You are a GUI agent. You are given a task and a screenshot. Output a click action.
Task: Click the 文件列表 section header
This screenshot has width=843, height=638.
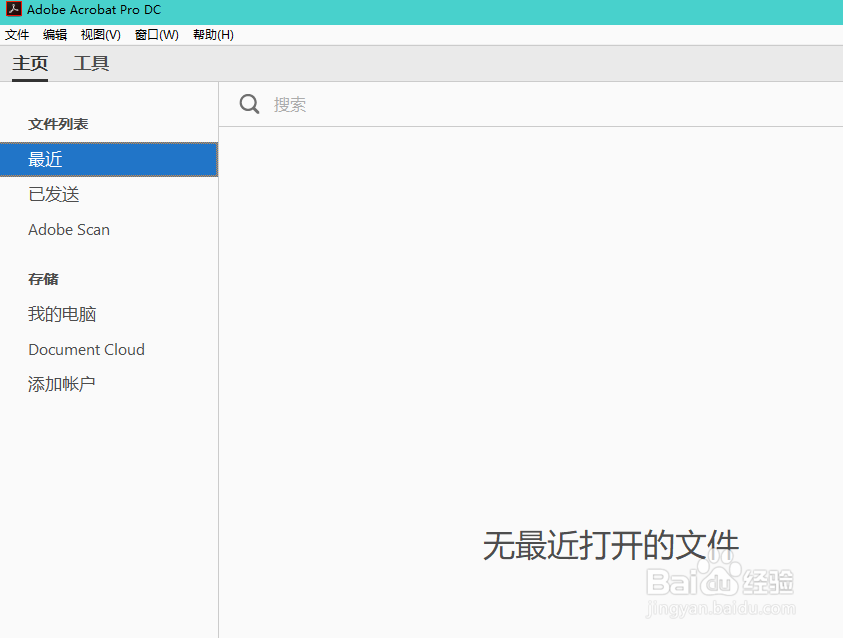click(60, 124)
